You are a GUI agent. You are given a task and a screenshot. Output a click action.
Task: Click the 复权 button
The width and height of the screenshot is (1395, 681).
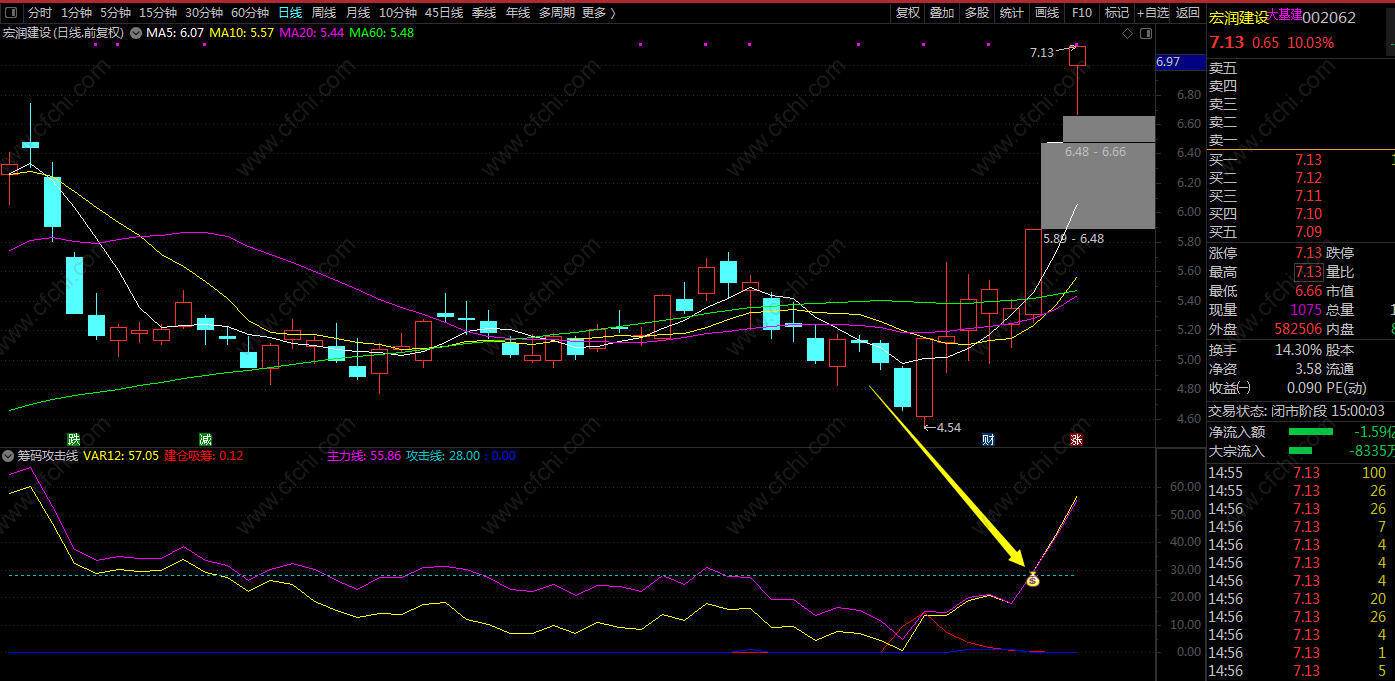[907, 13]
